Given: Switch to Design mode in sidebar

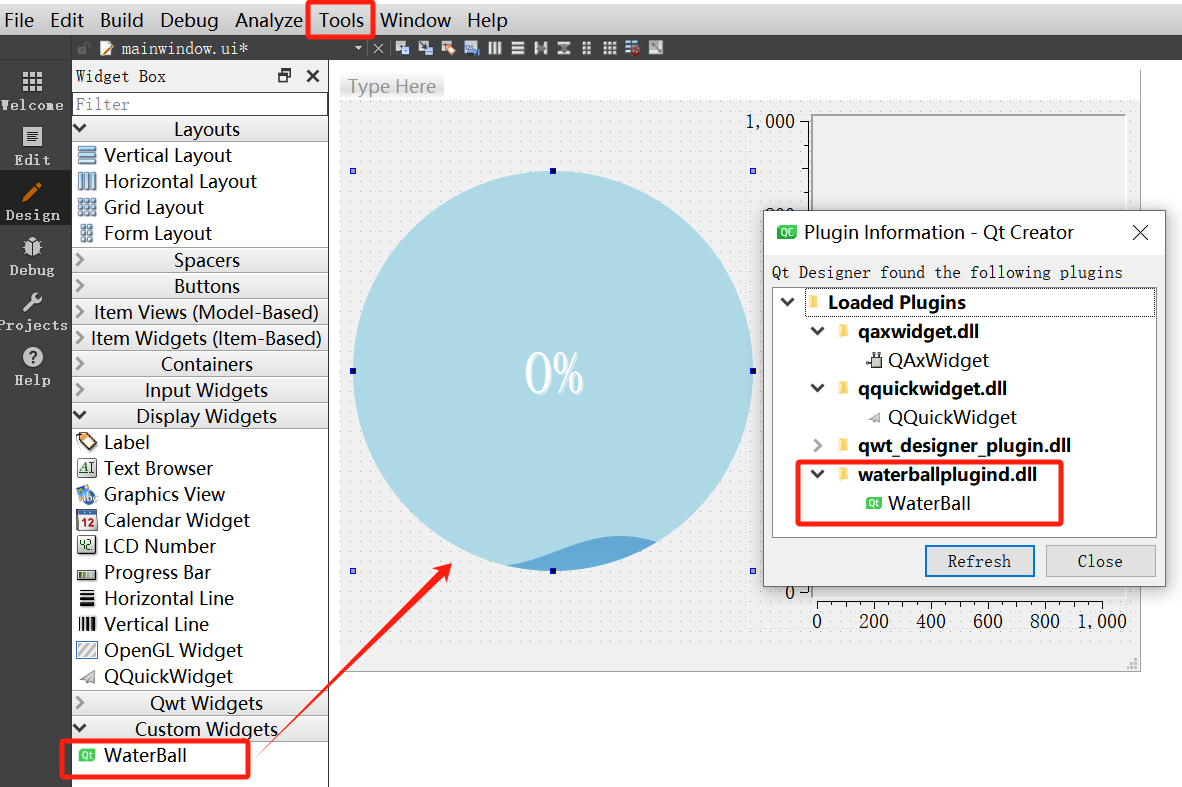Looking at the screenshot, I should (x=32, y=201).
